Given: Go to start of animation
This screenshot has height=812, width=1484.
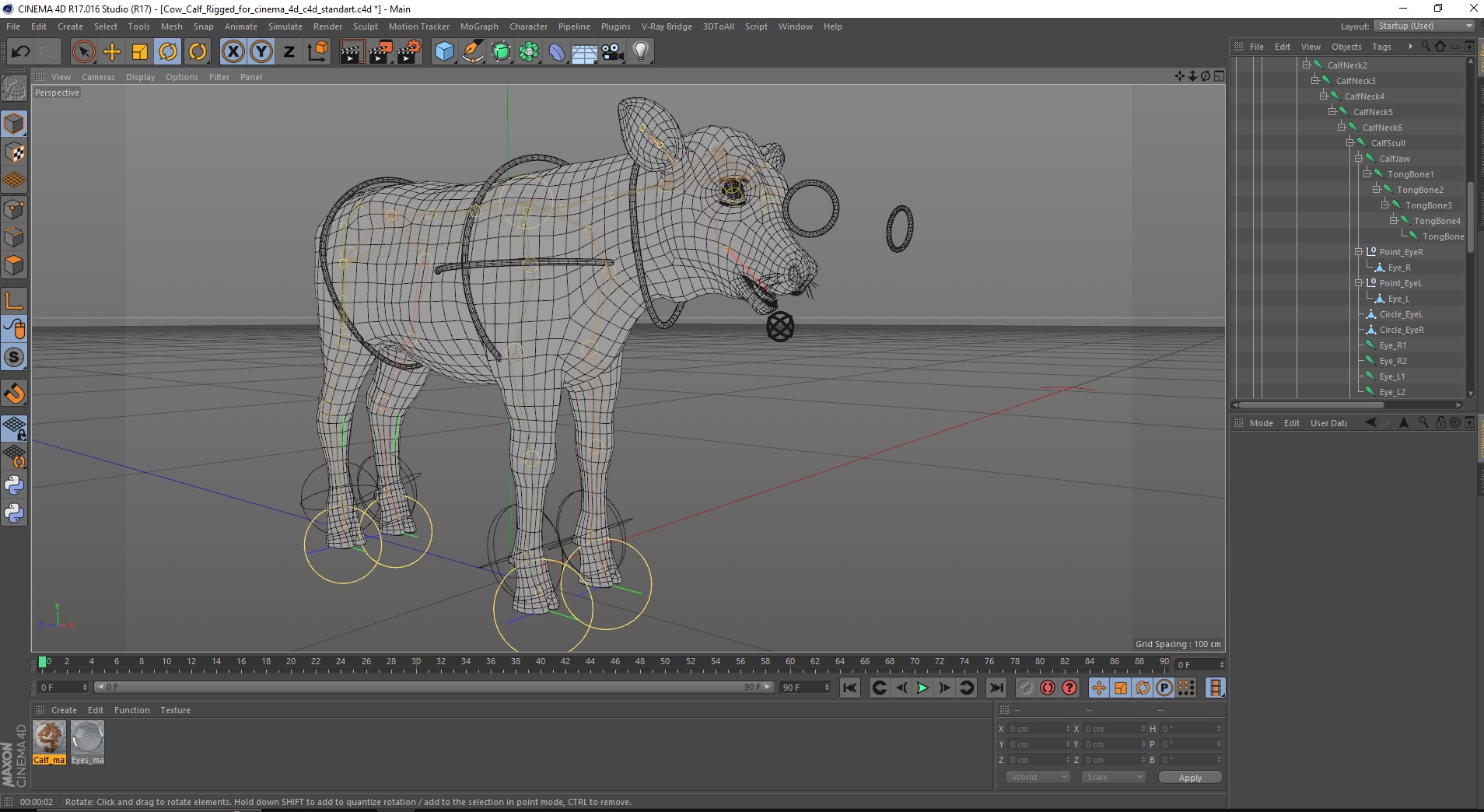Looking at the screenshot, I should coord(850,688).
